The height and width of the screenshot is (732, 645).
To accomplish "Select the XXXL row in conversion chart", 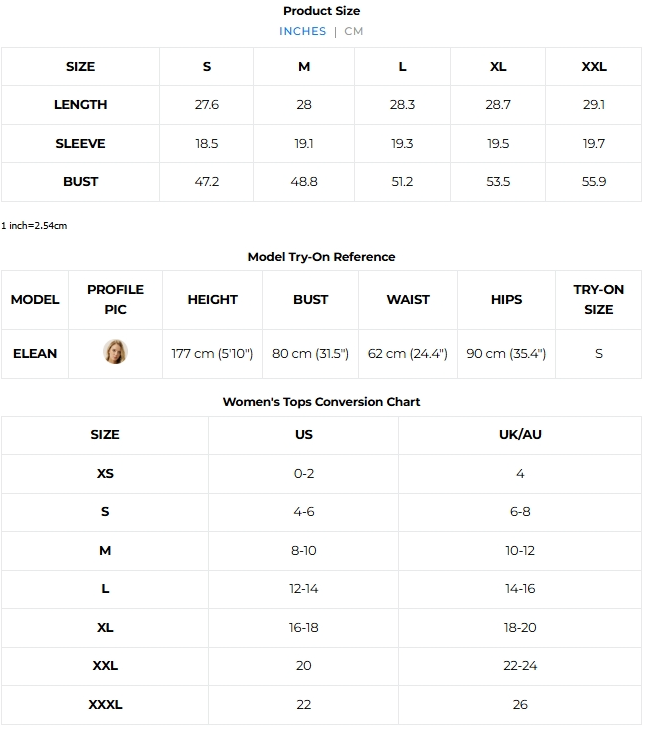I will [105, 705].
